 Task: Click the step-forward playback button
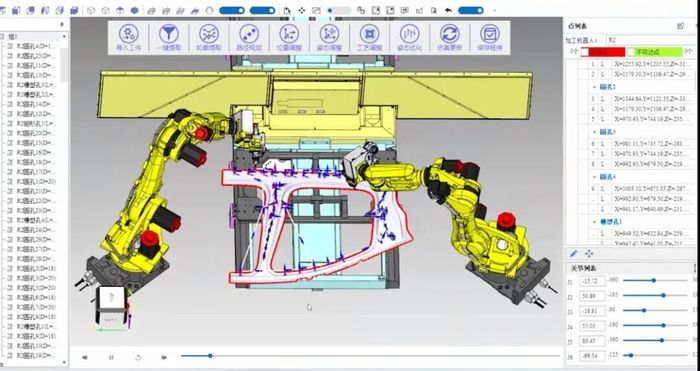(164, 357)
